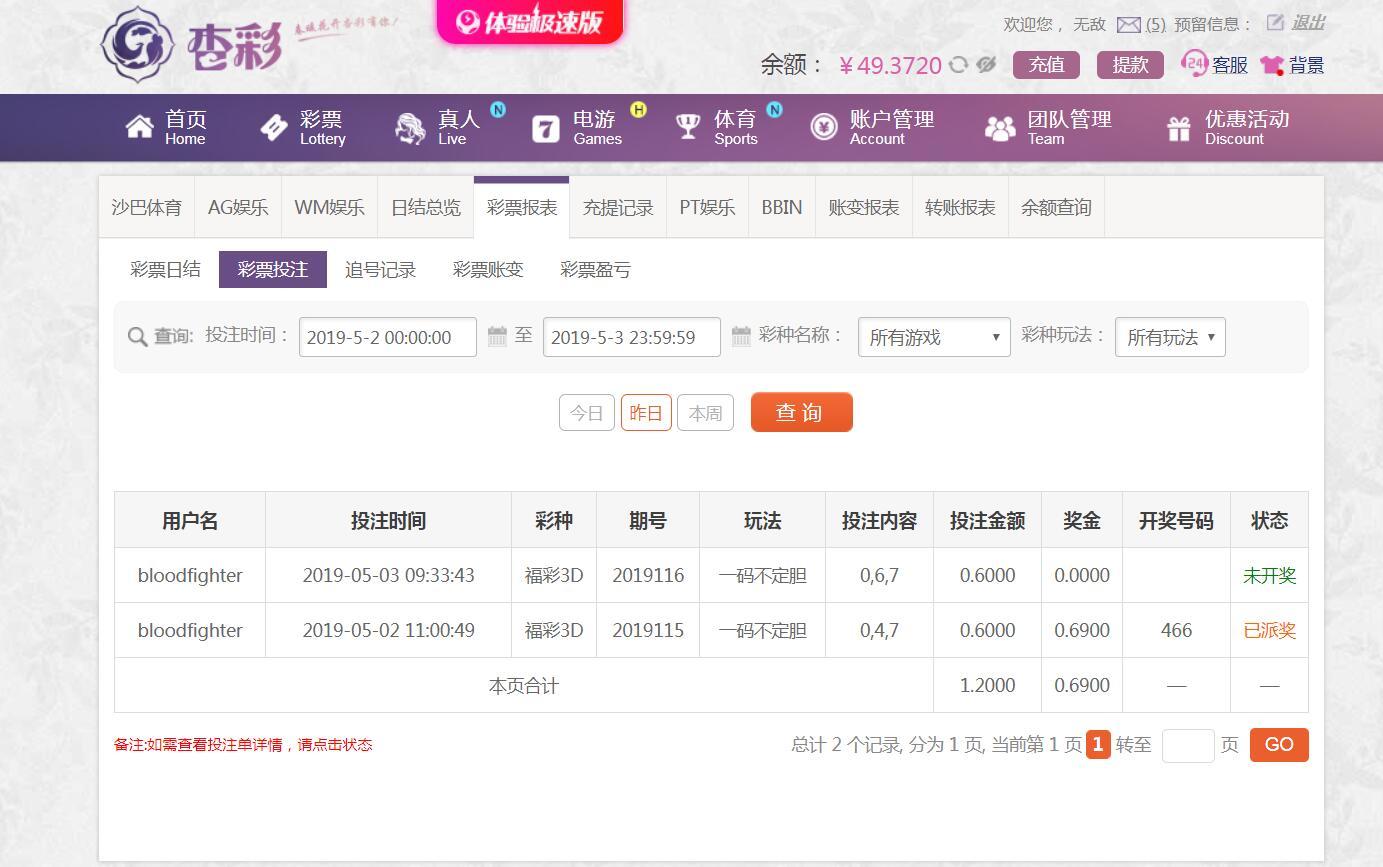Screen dimensions: 1383x867
Task: Click the orange 查询 search button
Action: pos(802,412)
